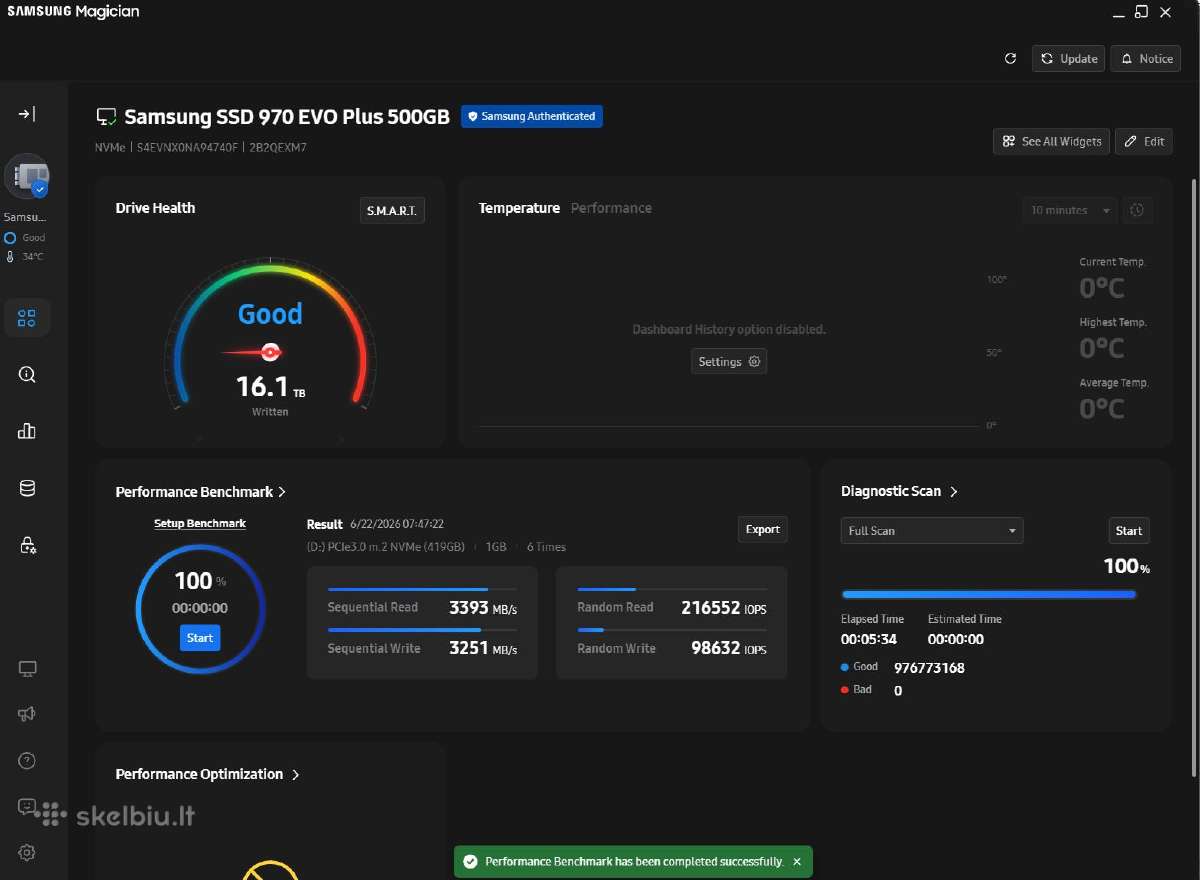The height and width of the screenshot is (880, 1200).
Task: Open the Full Scan type dropdown
Action: point(932,530)
